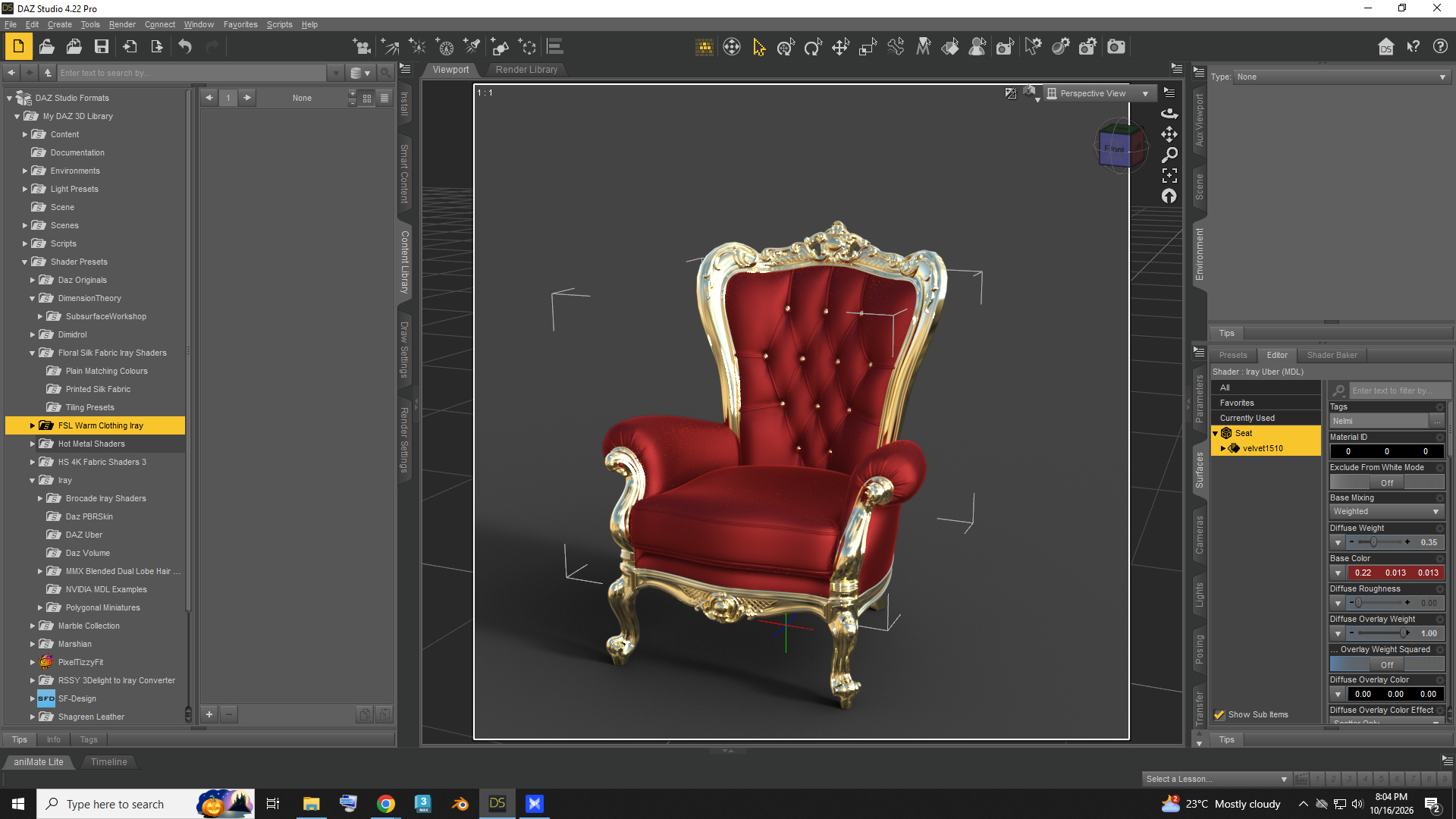Viewport: 1456px width, 819px height.
Task: Select the Scale tool icon
Action: (868, 47)
